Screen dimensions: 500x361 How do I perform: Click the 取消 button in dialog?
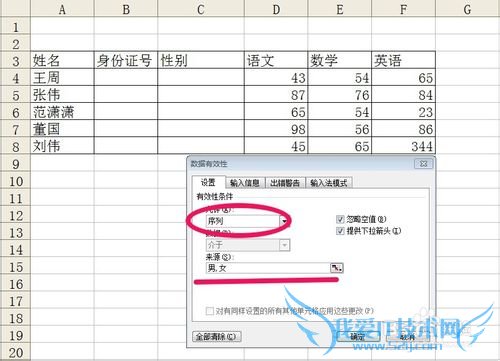pyautogui.click(x=407, y=337)
